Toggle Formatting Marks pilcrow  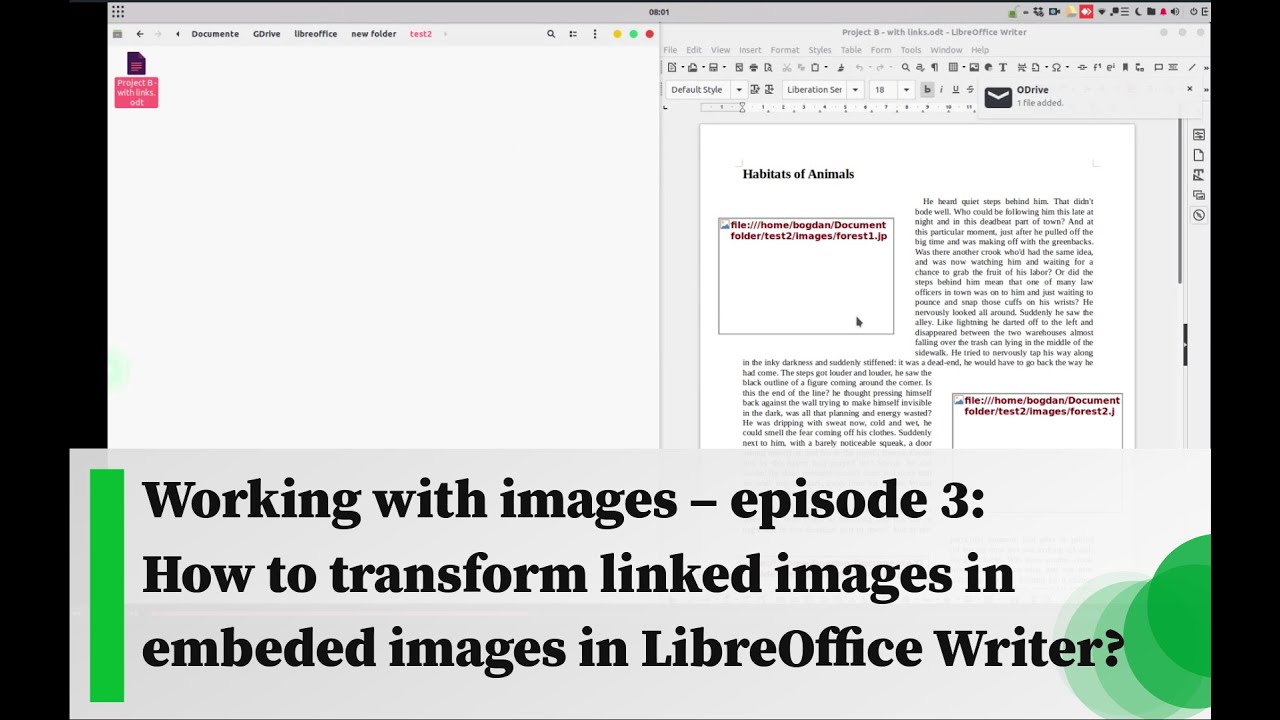point(934,67)
